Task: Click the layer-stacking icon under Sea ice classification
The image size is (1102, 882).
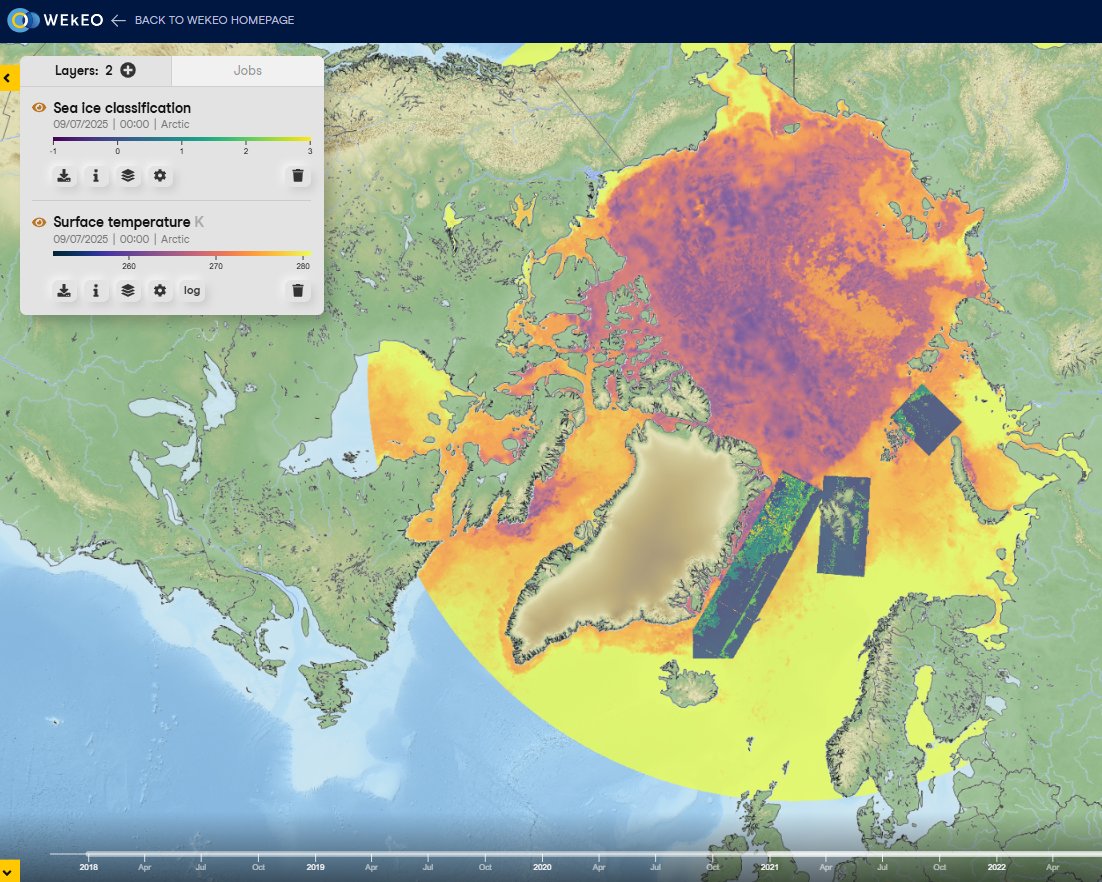Action: 127,176
